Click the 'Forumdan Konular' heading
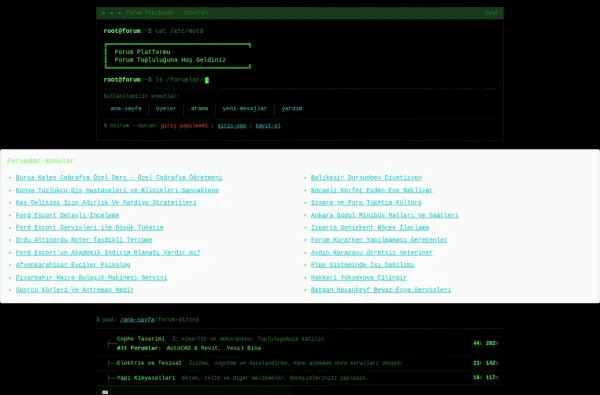Viewport: 600px width, 395px height. tap(41, 161)
